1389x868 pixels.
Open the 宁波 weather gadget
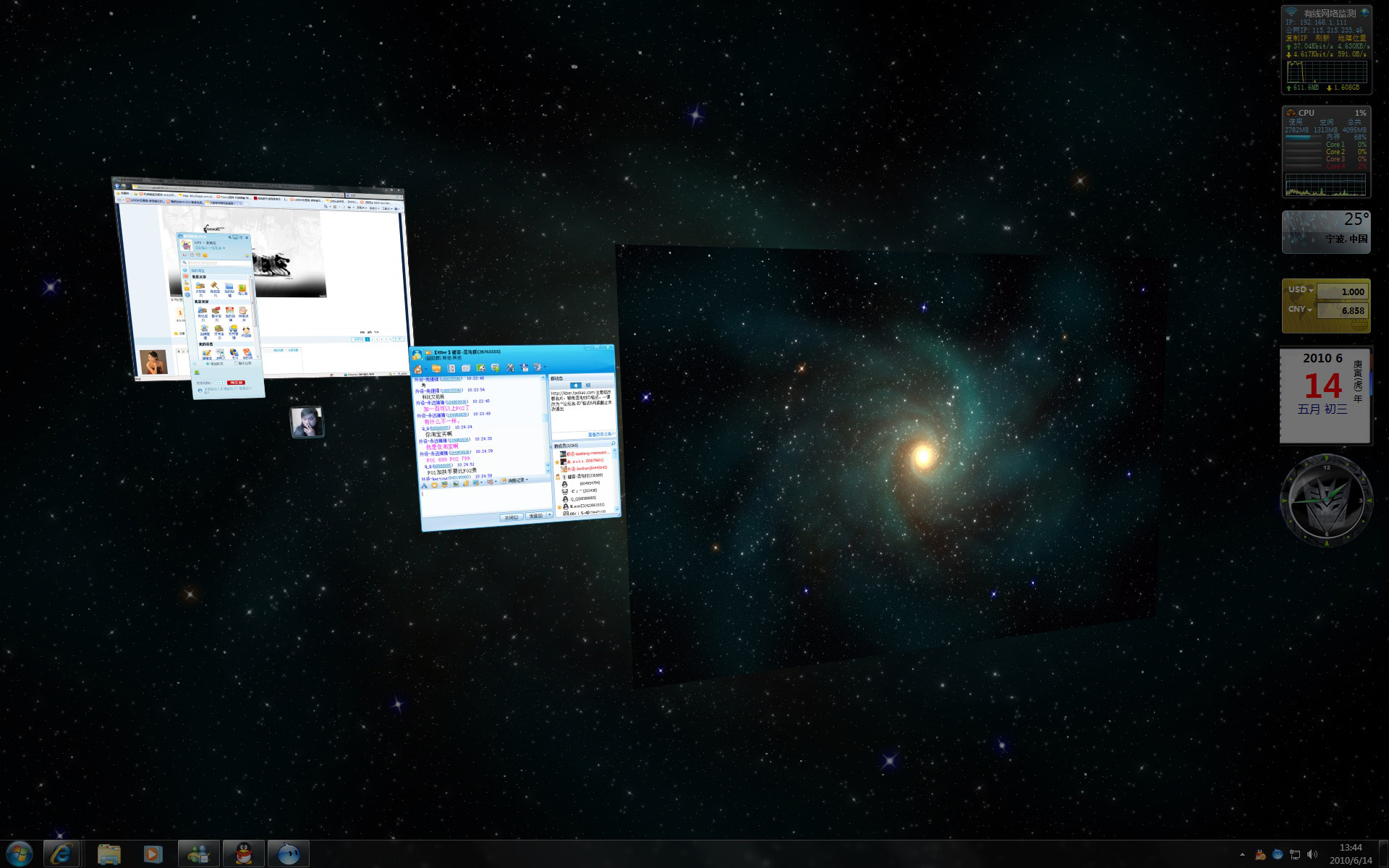pyautogui.click(x=1326, y=232)
